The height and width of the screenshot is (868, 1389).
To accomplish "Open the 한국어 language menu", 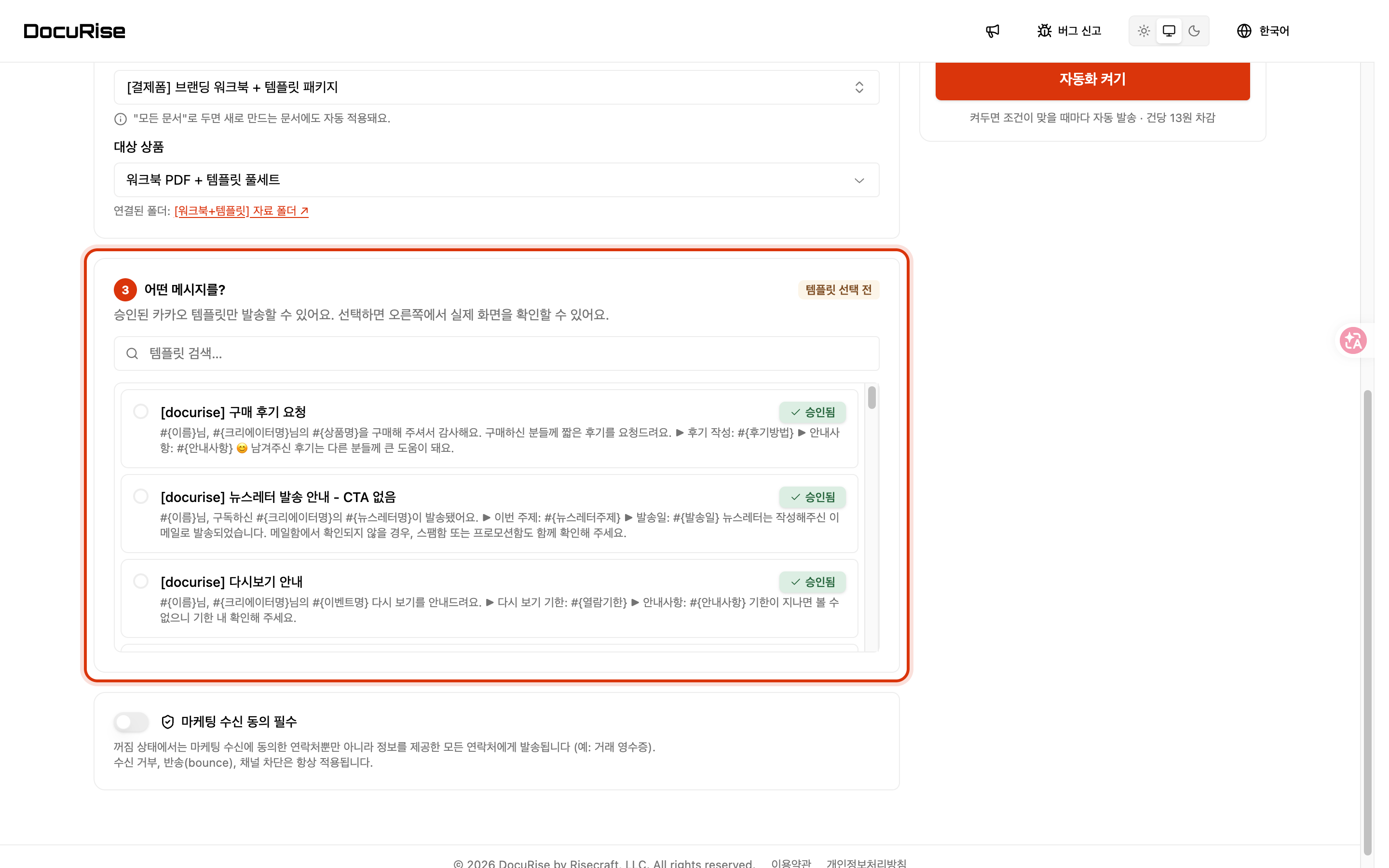I will click(x=1263, y=31).
